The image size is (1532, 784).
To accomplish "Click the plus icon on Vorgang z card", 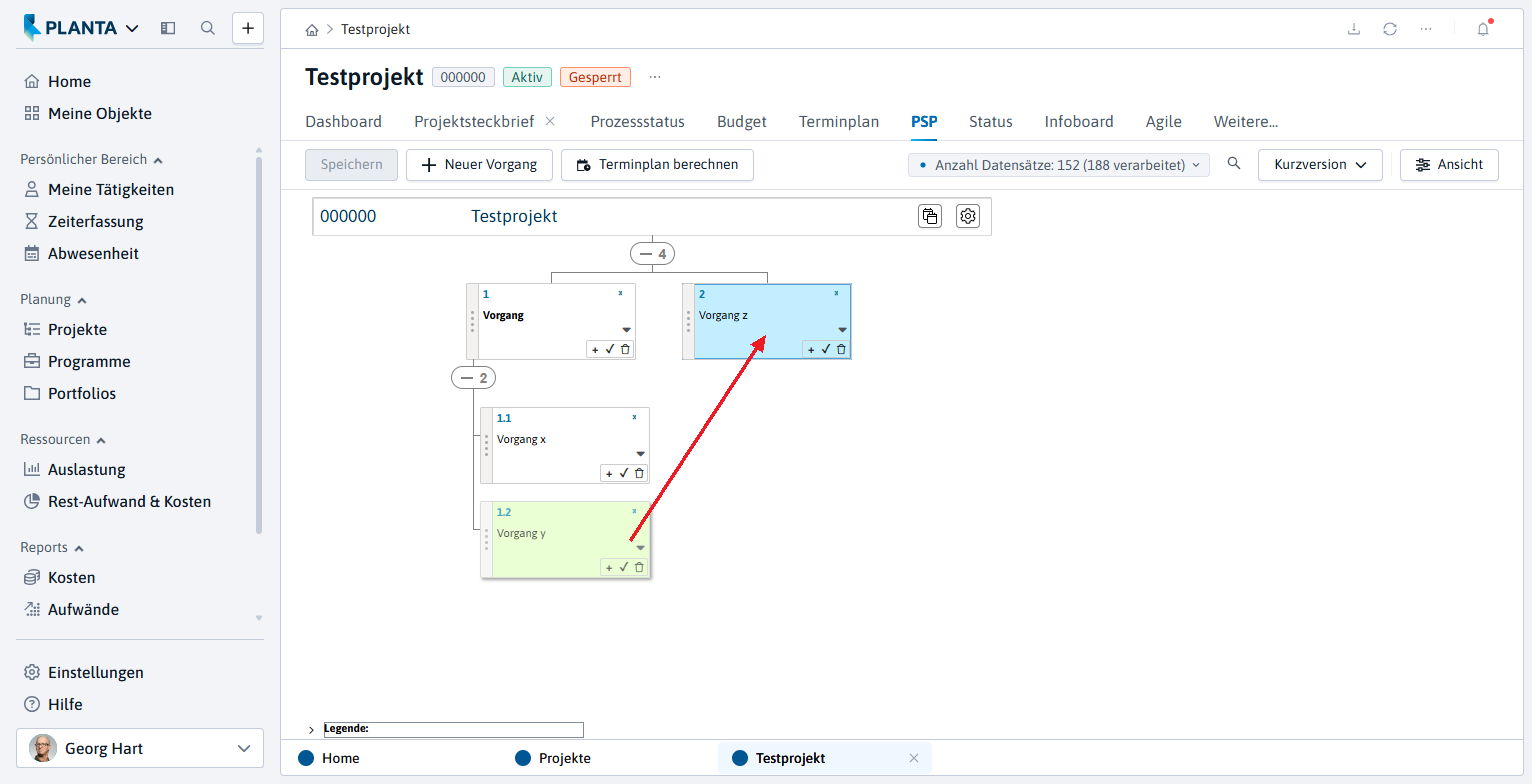I will 811,349.
